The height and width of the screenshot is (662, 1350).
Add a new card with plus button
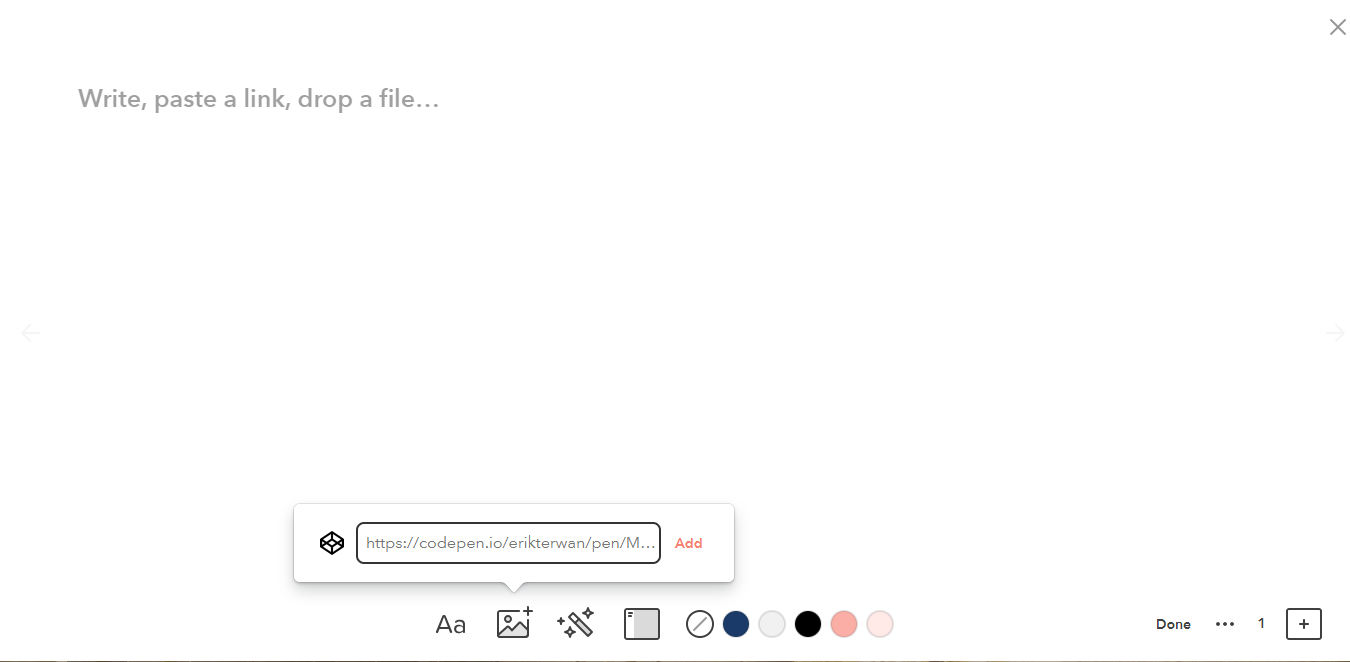(1304, 623)
